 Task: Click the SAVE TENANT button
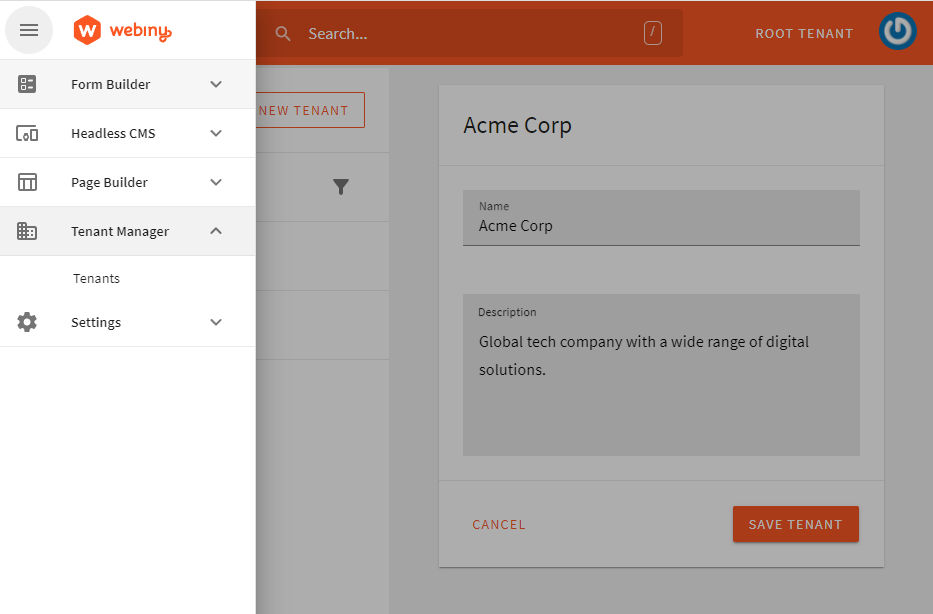click(795, 524)
